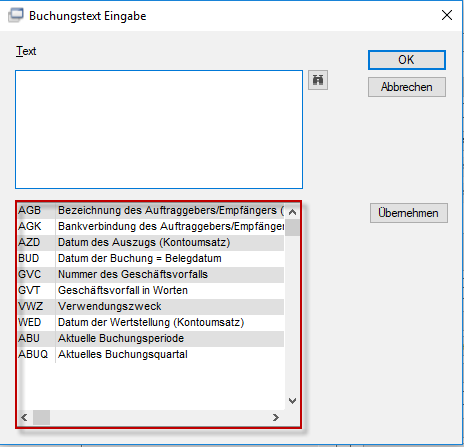This screenshot has width=464, height=447.
Task: Select ABU Aktuelle Buchungsperiode row
Action: click(x=151, y=339)
